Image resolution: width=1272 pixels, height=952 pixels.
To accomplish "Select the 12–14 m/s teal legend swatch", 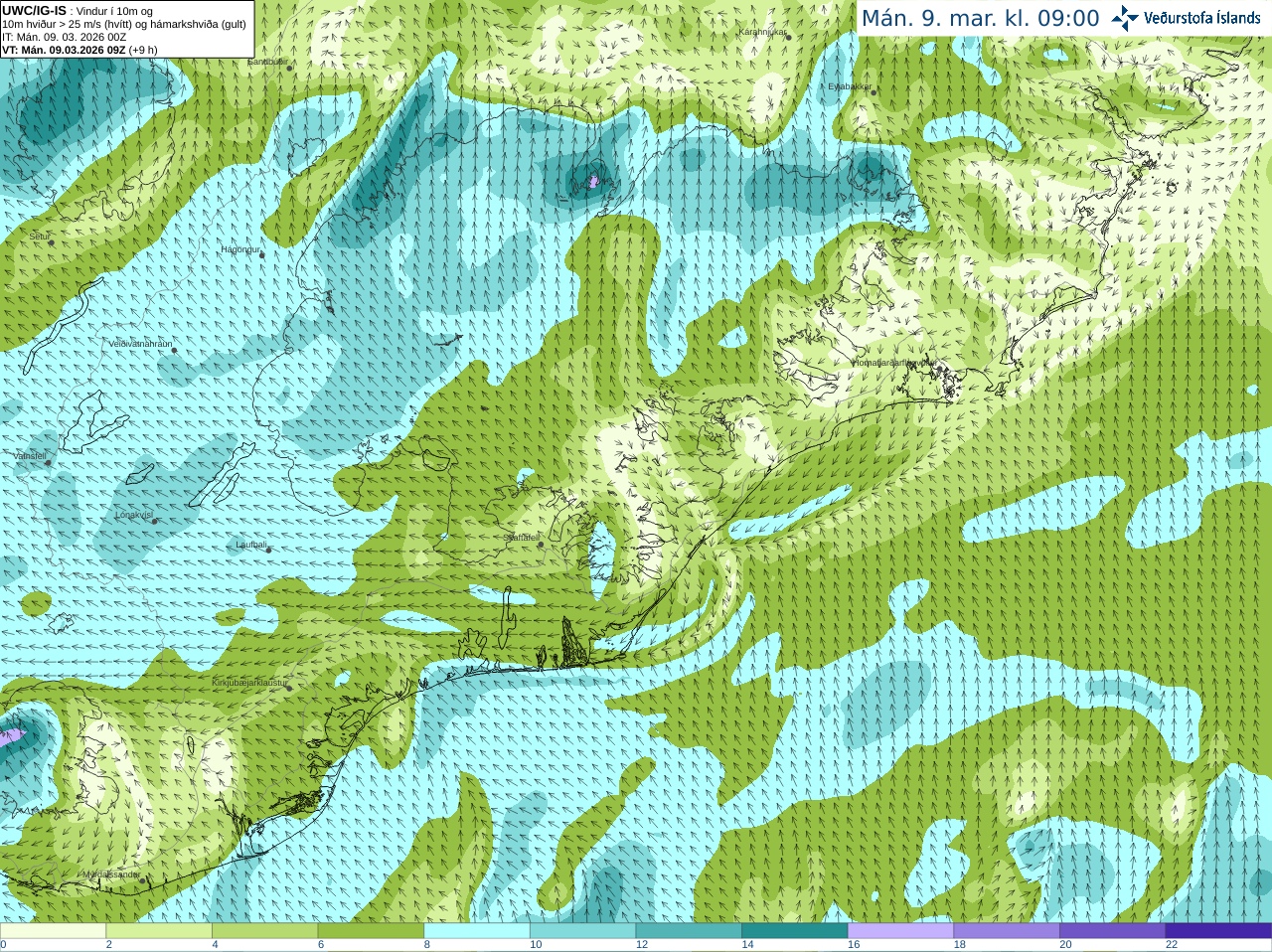I will (x=689, y=931).
